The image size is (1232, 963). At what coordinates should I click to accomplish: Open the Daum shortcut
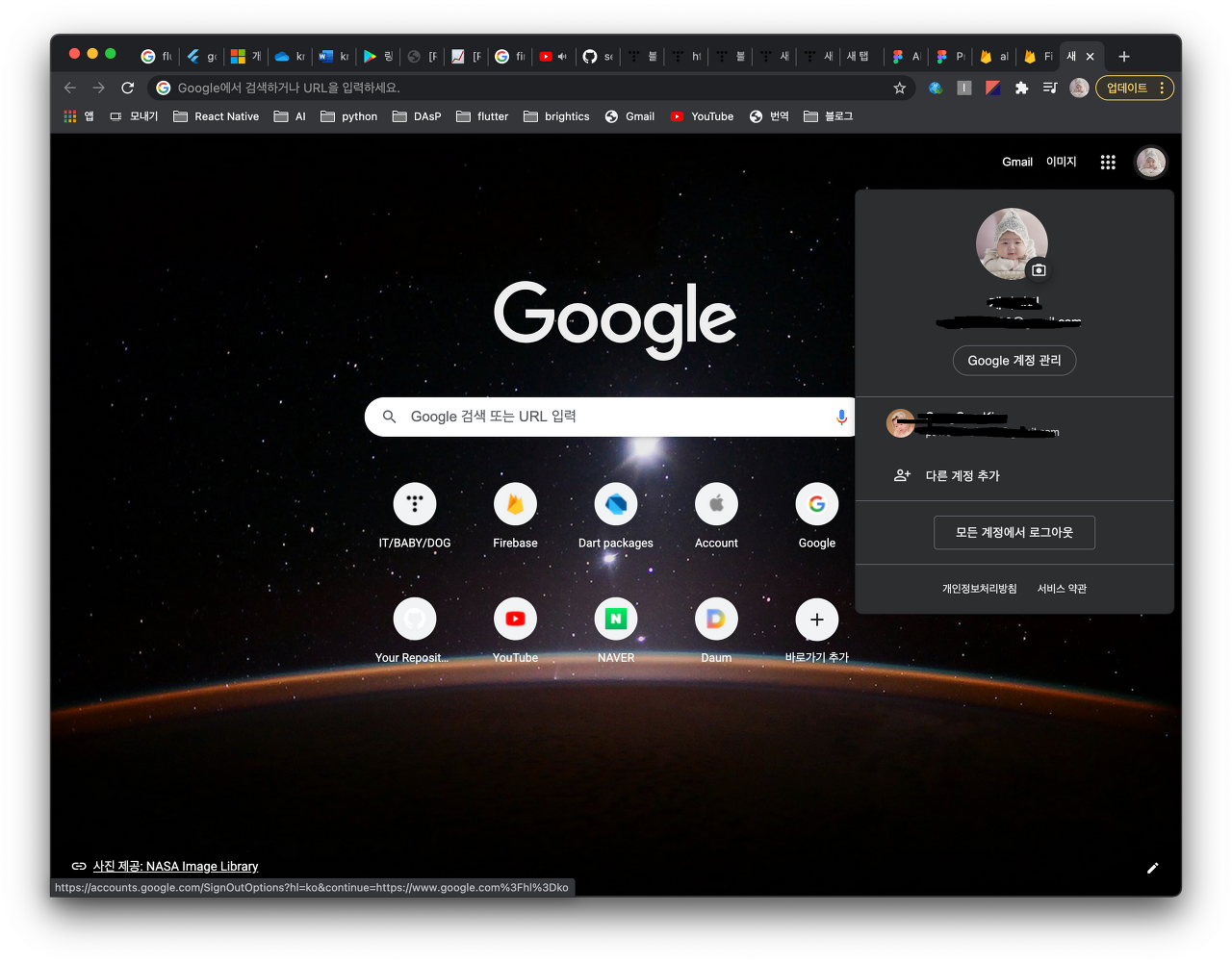coord(716,631)
